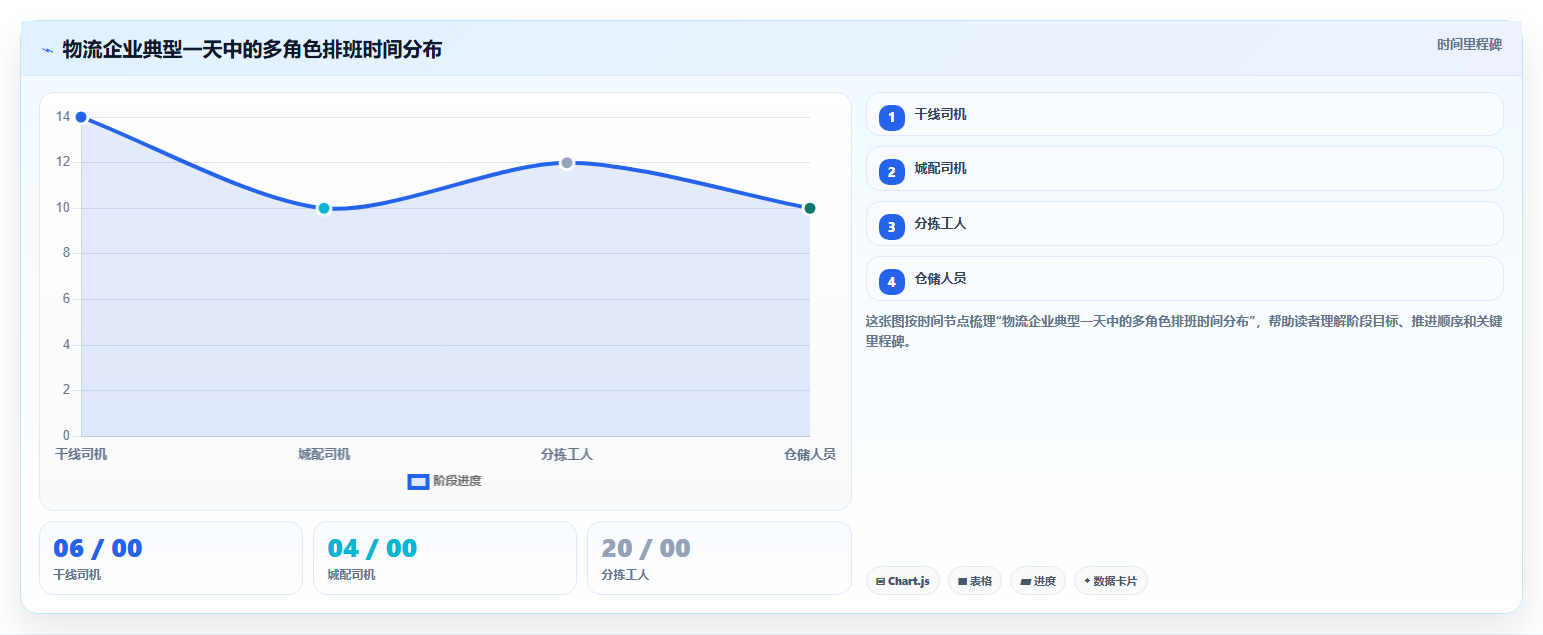Select the 干线司机 timeline list item
The image size is (1543, 635).
click(1184, 114)
